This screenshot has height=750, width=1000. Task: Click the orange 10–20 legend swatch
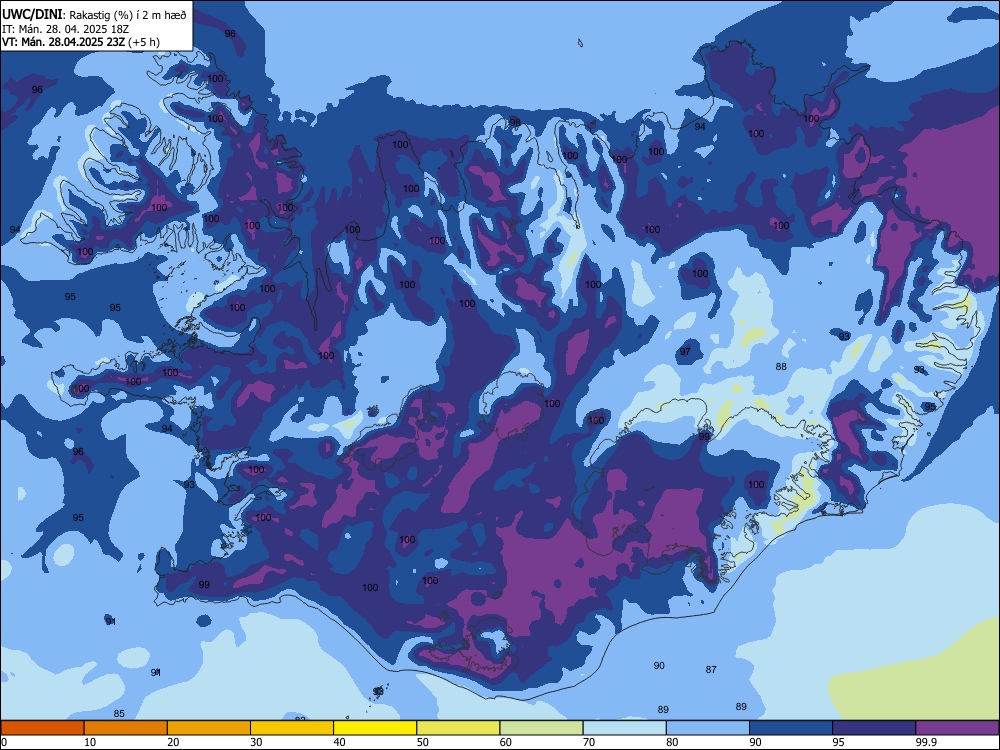pyautogui.click(x=126, y=728)
